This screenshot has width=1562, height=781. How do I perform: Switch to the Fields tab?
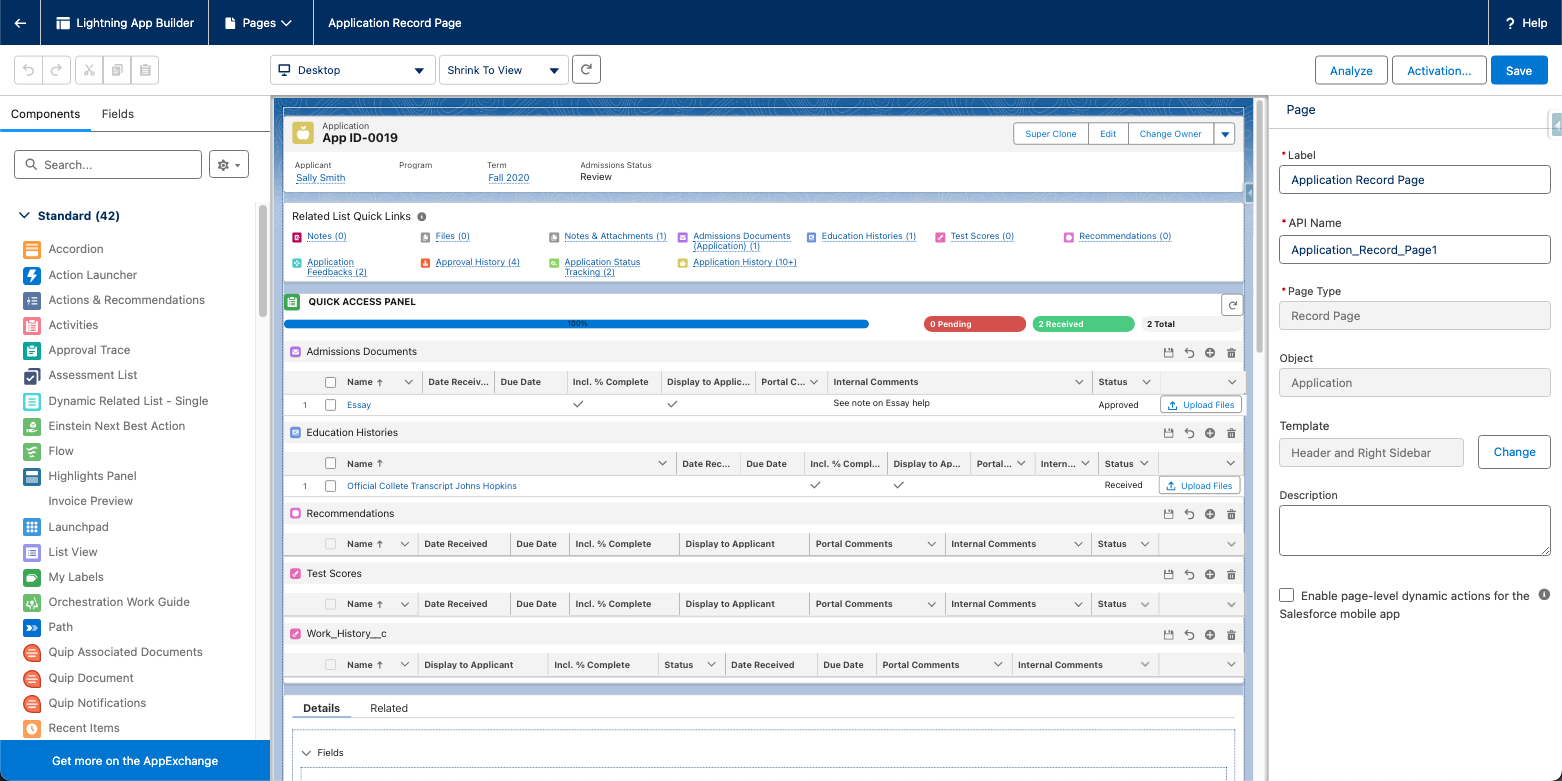[117, 114]
